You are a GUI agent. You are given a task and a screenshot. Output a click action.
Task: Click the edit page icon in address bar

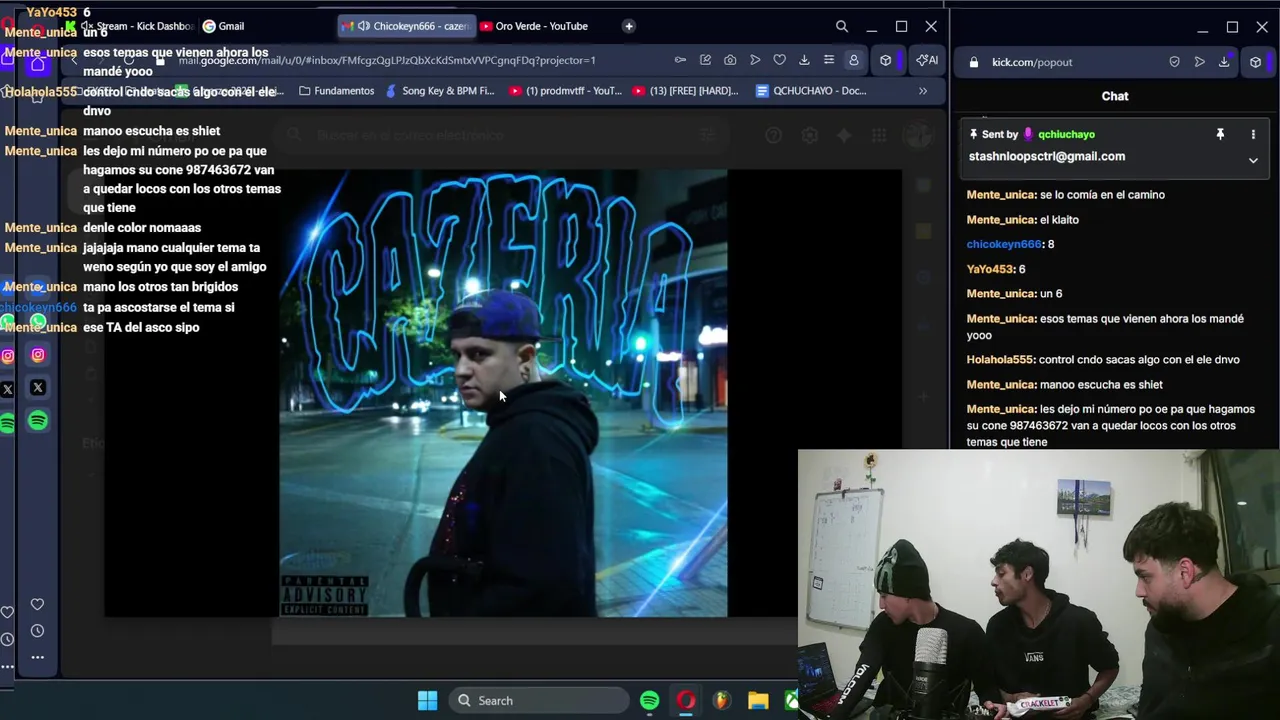point(705,60)
